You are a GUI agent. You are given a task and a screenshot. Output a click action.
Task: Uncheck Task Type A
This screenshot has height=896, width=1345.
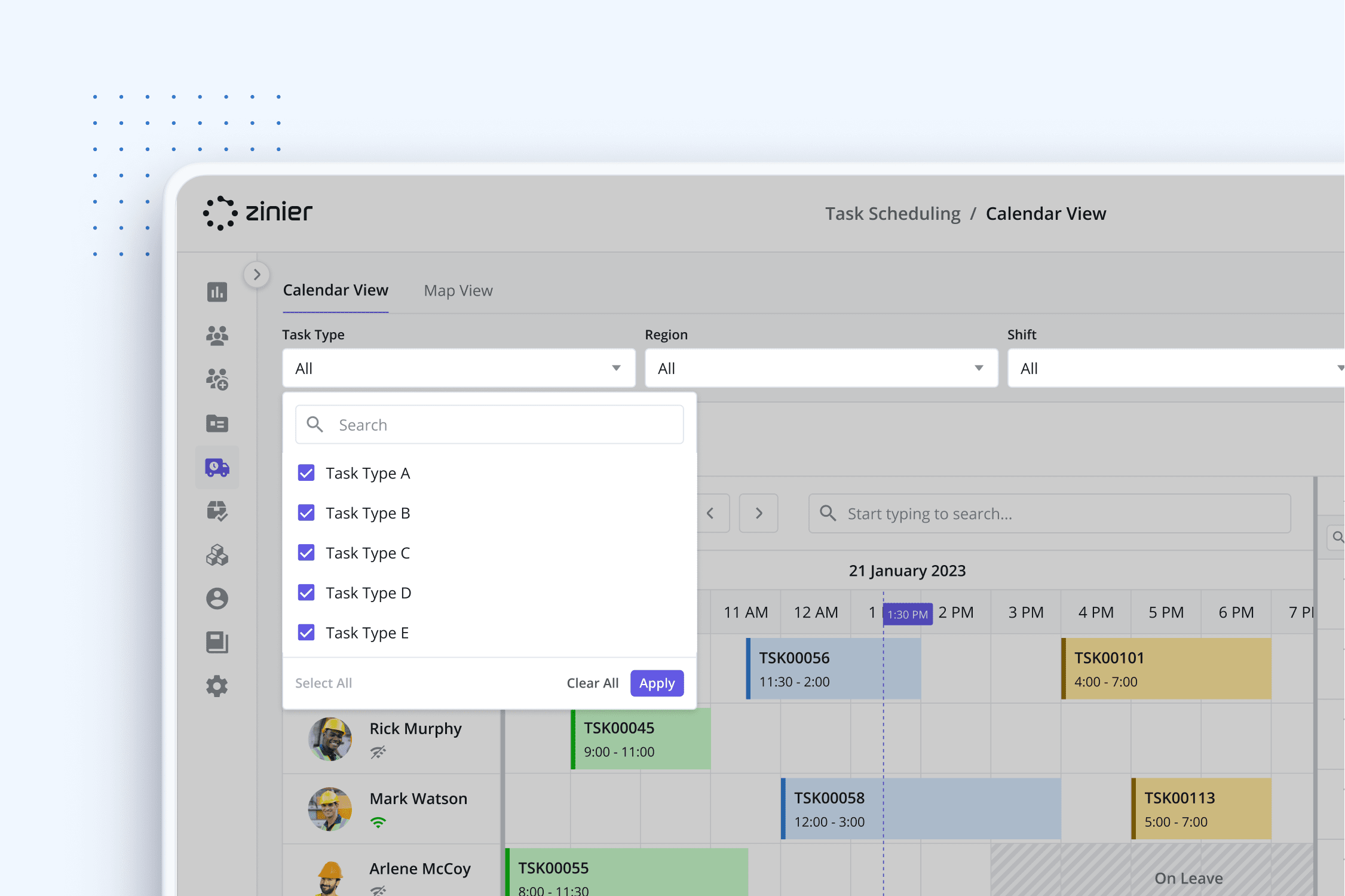pos(306,472)
